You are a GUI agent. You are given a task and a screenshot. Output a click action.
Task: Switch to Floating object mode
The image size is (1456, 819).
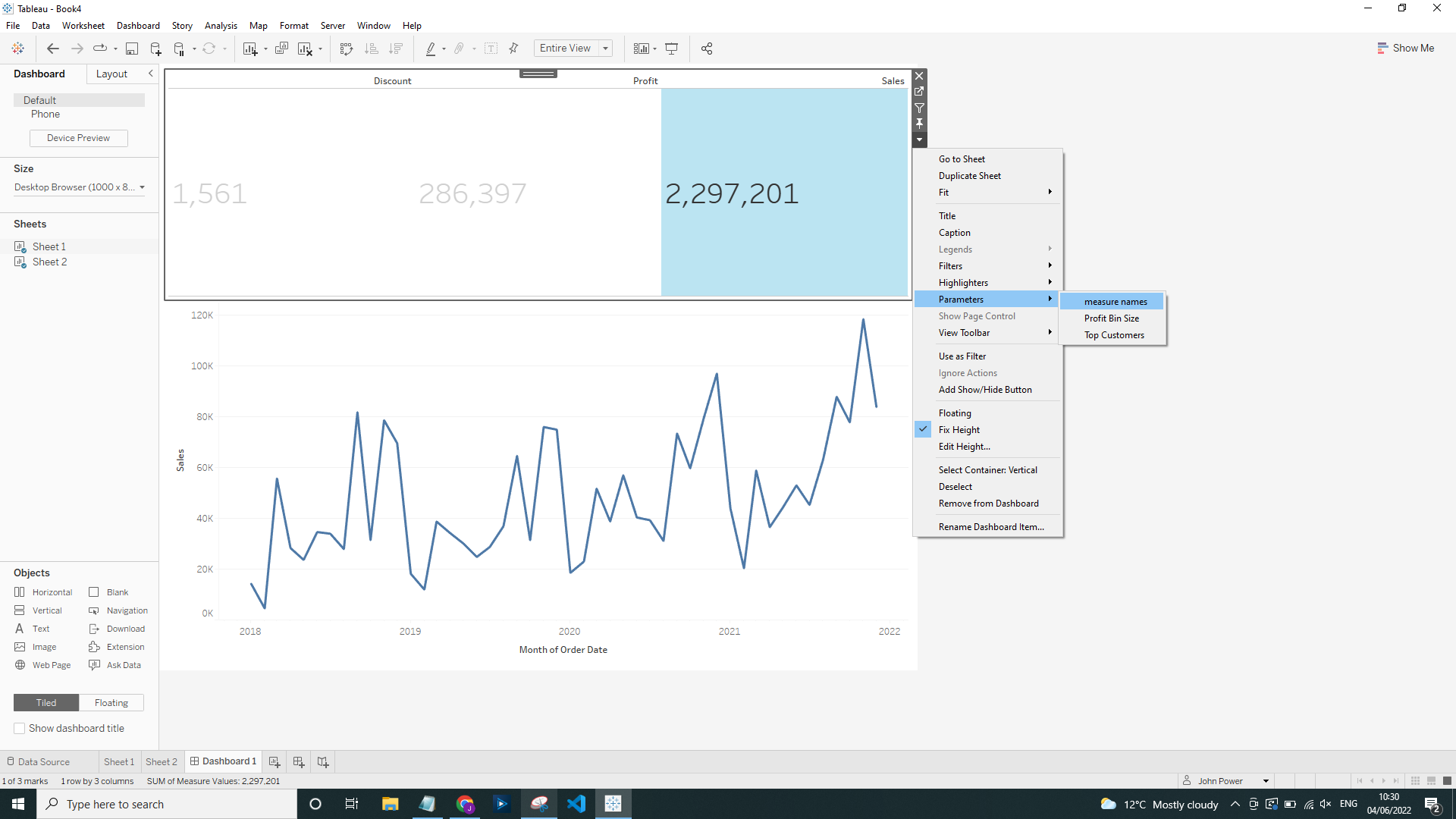point(111,703)
